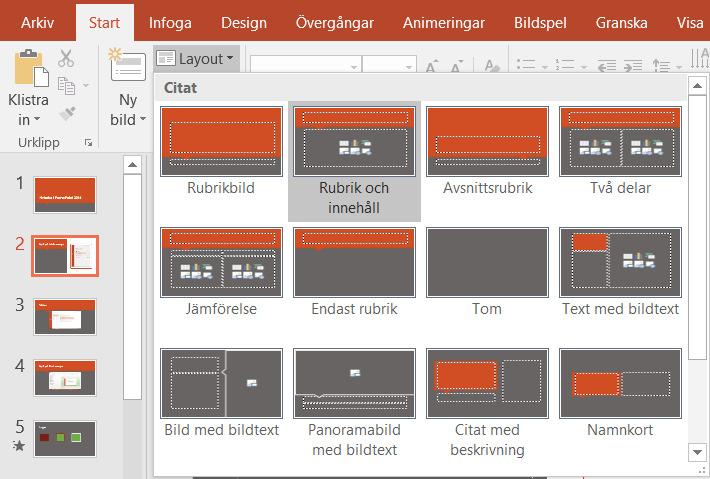This screenshot has height=479, width=710.
Task: Click the slide panel scroll up arrow
Action: point(132,165)
